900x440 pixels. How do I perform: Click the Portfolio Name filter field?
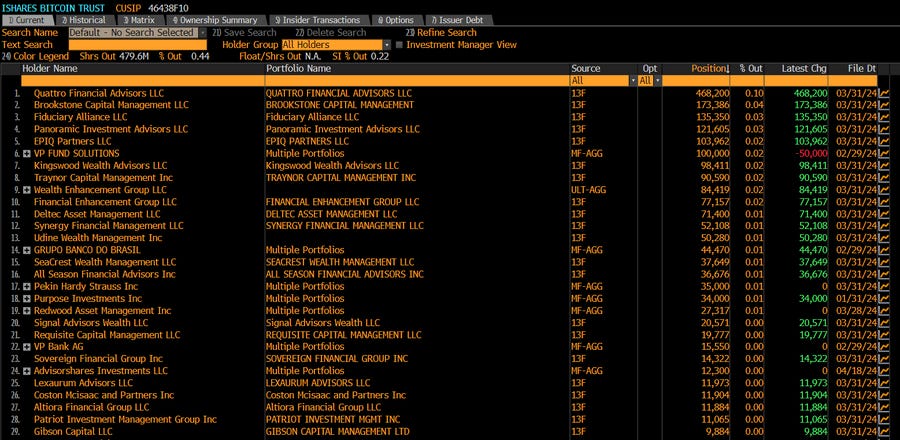[417, 81]
